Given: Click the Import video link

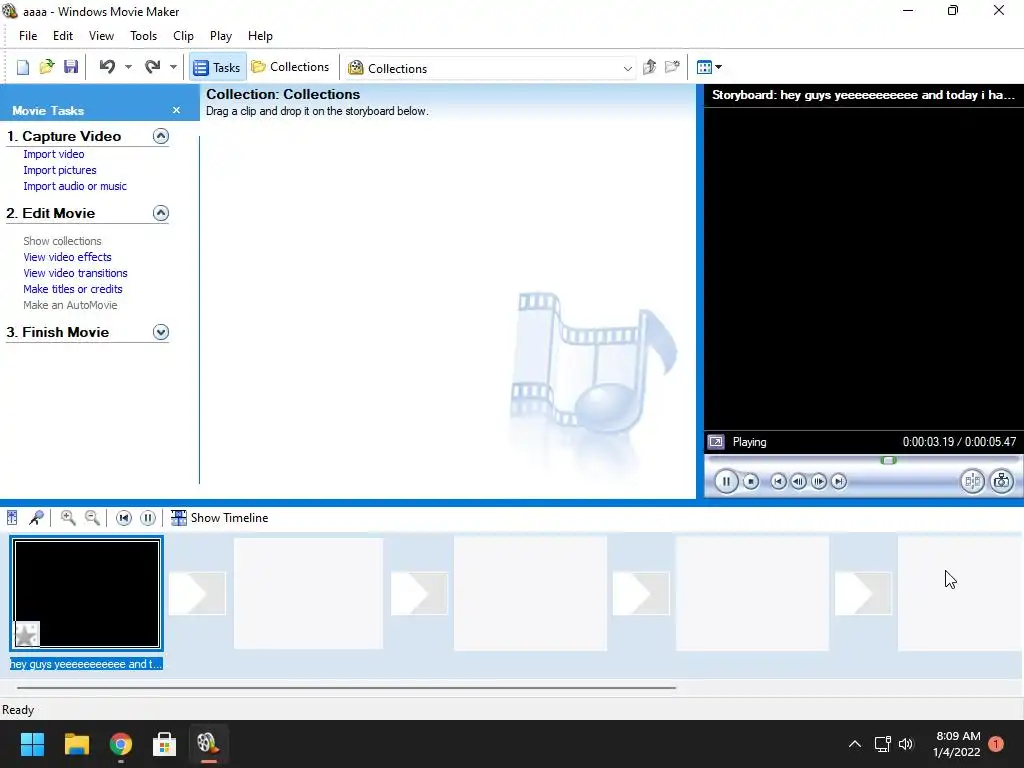Looking at the screenshot, I should coord(54,154).
